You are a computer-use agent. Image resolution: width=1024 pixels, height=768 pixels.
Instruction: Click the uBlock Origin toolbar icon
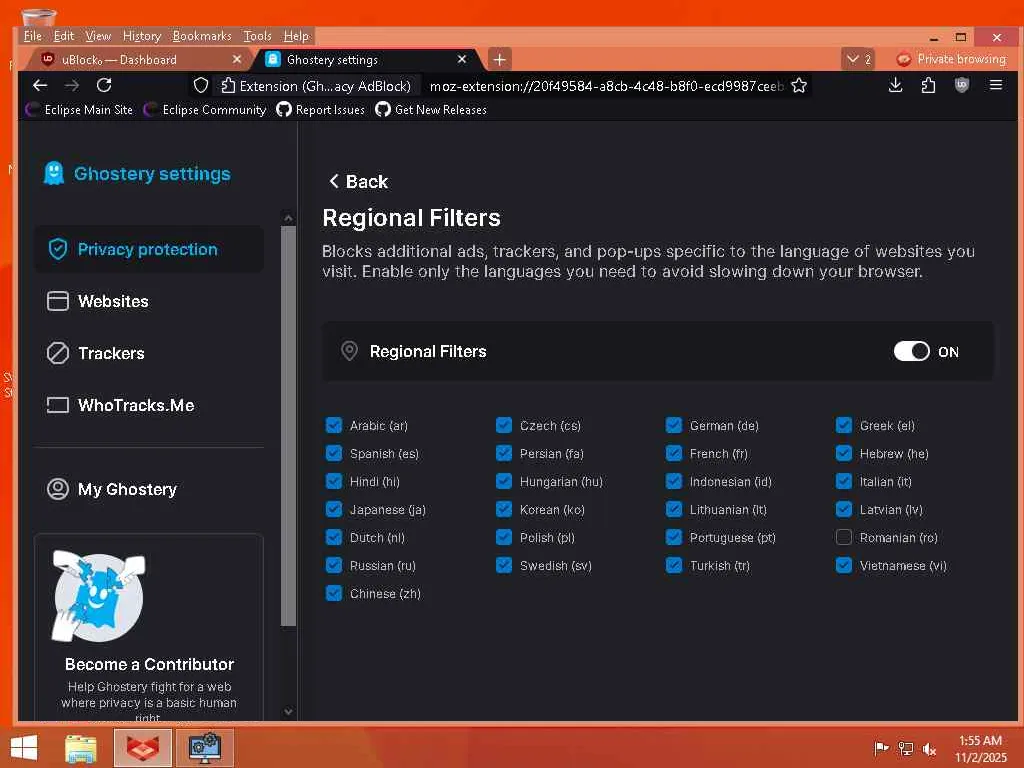point(961,85)
